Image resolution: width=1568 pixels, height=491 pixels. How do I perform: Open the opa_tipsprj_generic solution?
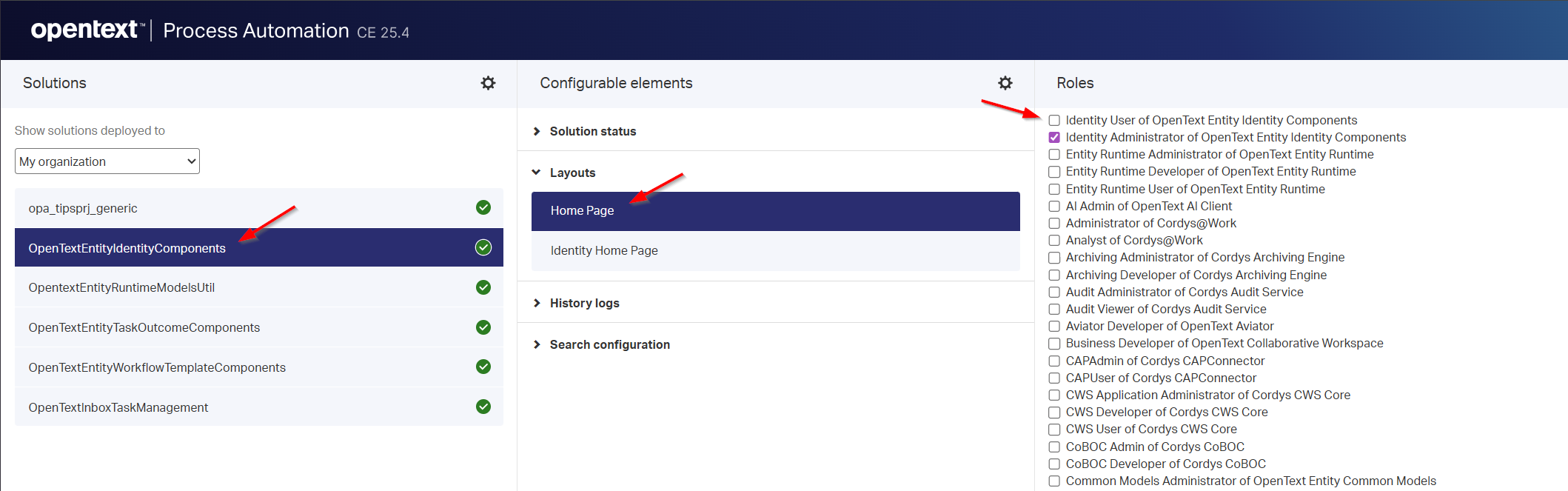coord(83,208)
